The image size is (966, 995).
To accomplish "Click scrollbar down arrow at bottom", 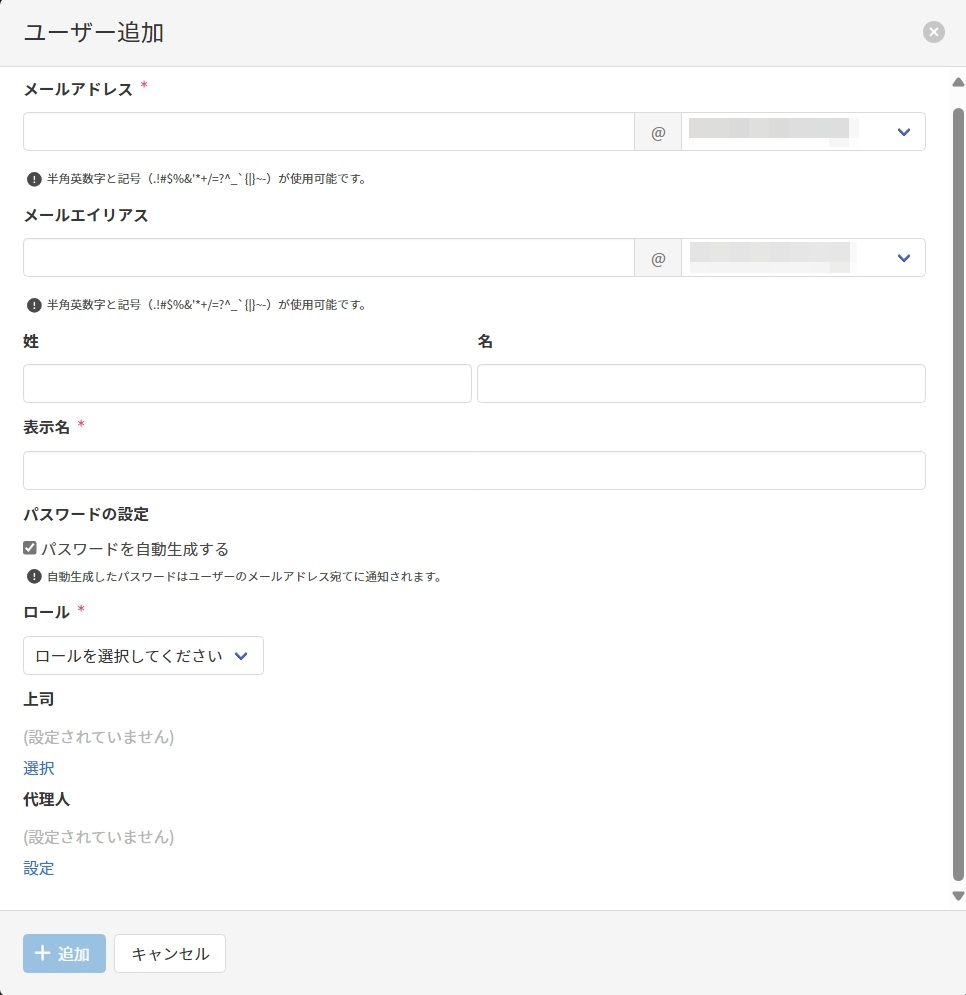I will pos(957,896).
